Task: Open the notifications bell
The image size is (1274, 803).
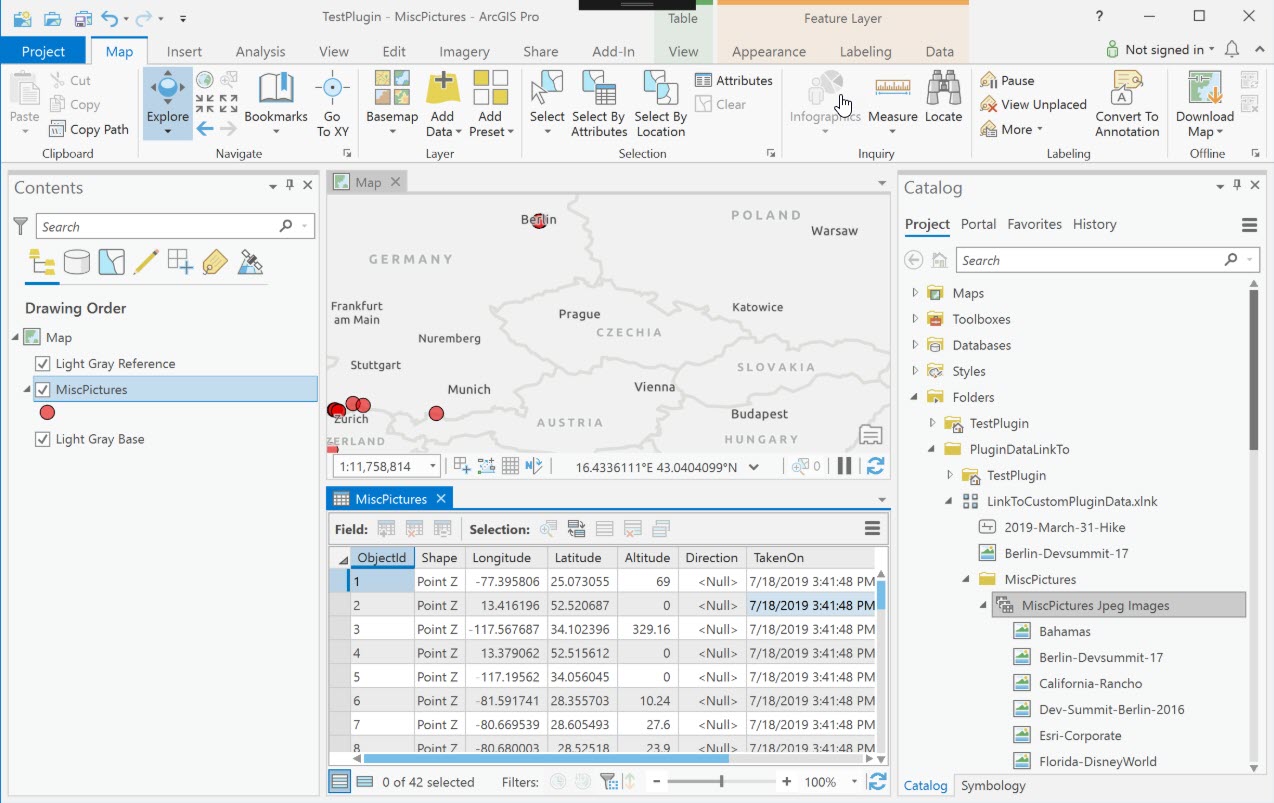Action: [1231, 49]
